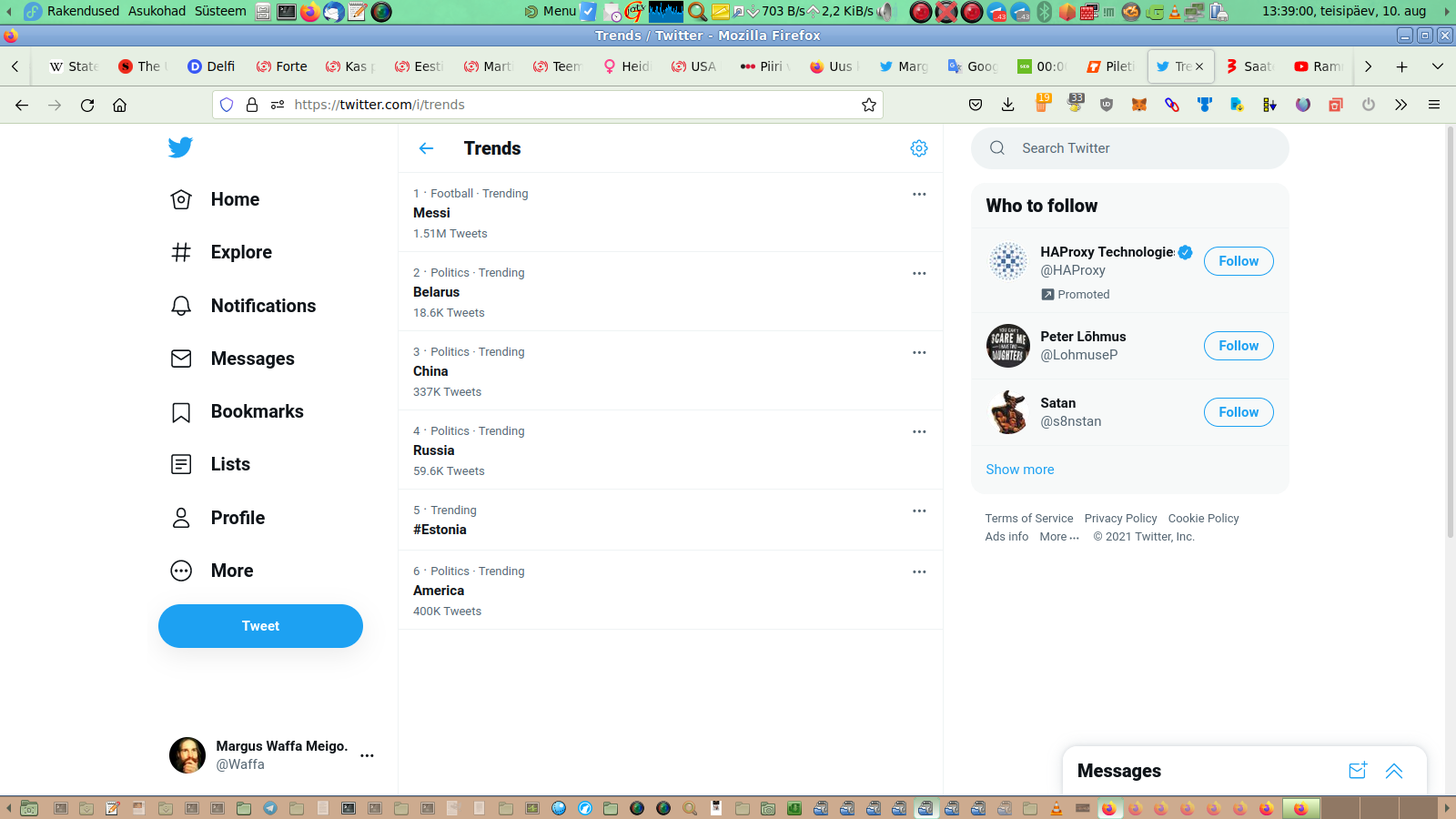Click the clock showing teisipäev, 10. aug
This screenshot has width=1456, height=819.
tap(1344, 11)
